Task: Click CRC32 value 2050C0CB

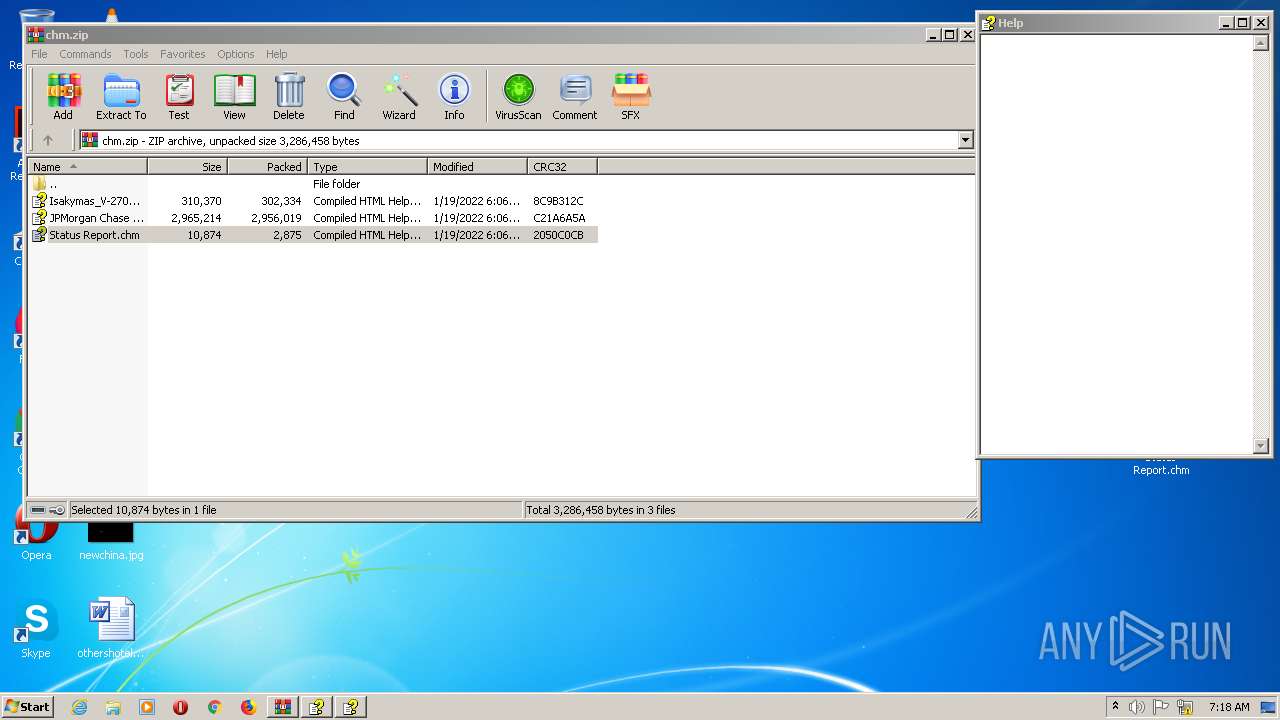Action: 558,235
